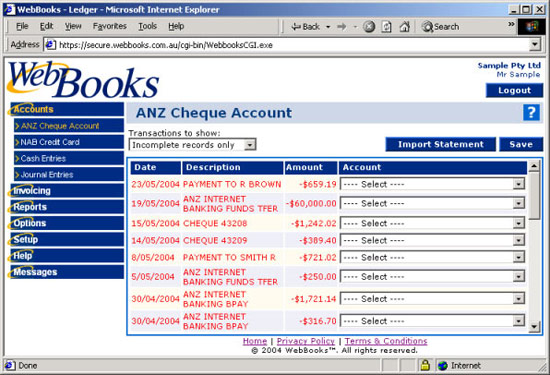This screenshot has height=375, width=550.
Task: Open ANZ Cheque Account in sidebar
Action: pos(69,126)
